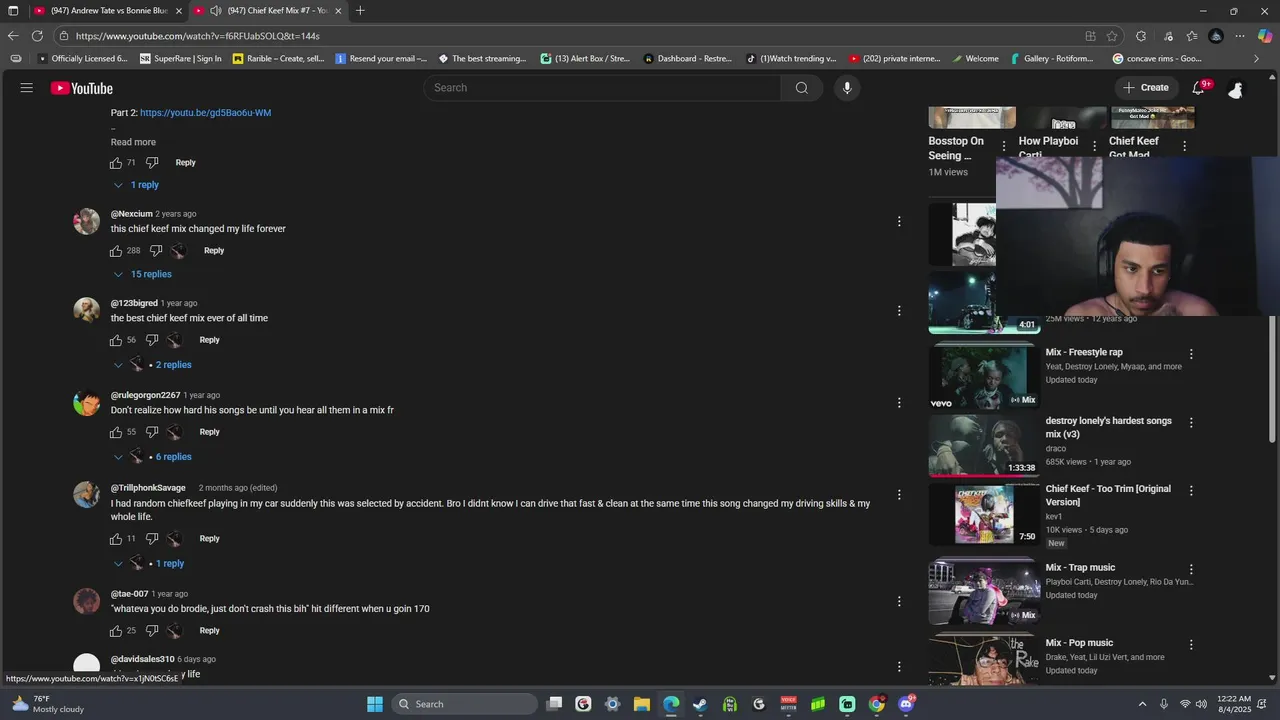
Task: Go to YouTube home via logo
Action: 82,88
